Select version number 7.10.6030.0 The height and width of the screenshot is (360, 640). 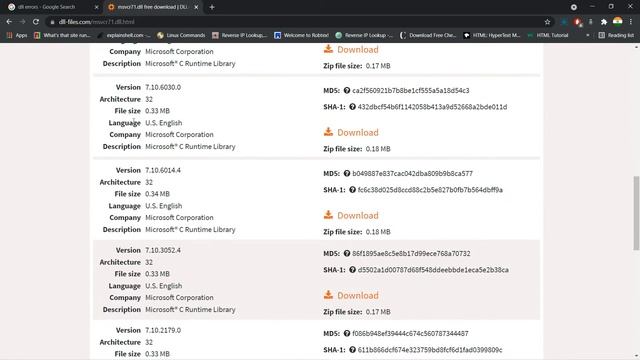(x=163, y=87)
